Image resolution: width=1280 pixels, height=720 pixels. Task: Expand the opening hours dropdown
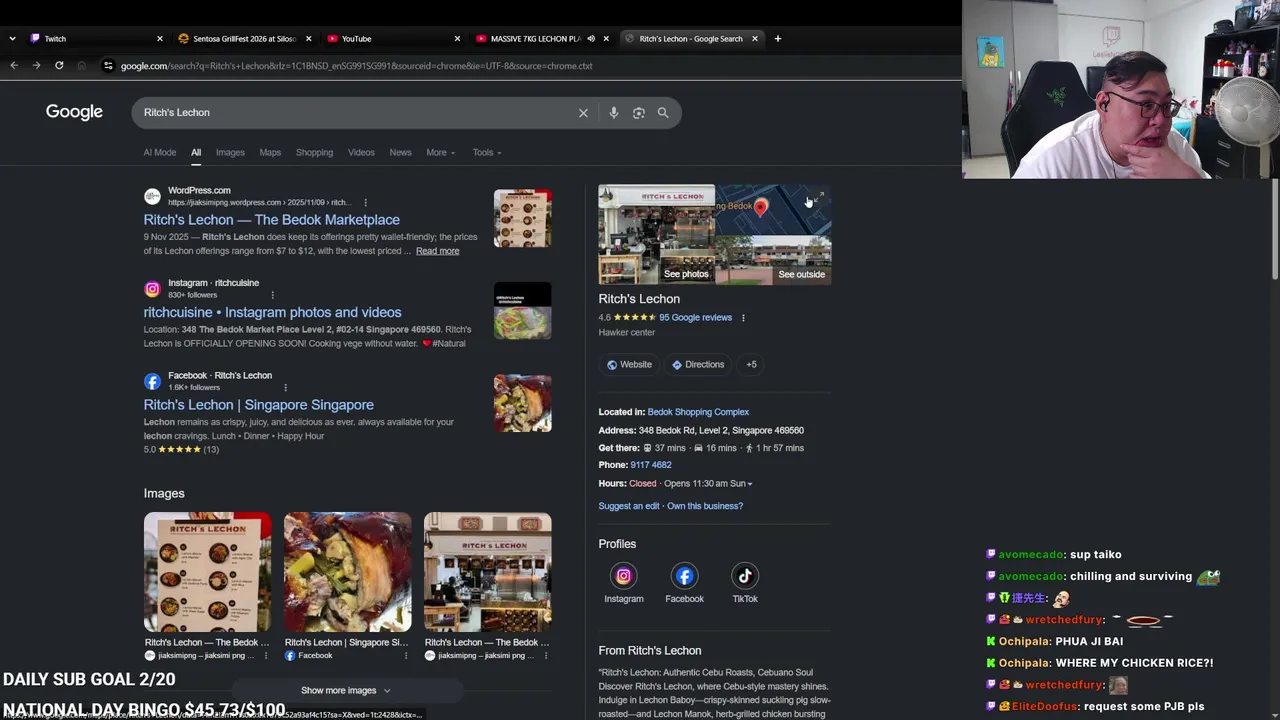coord(749,484)
